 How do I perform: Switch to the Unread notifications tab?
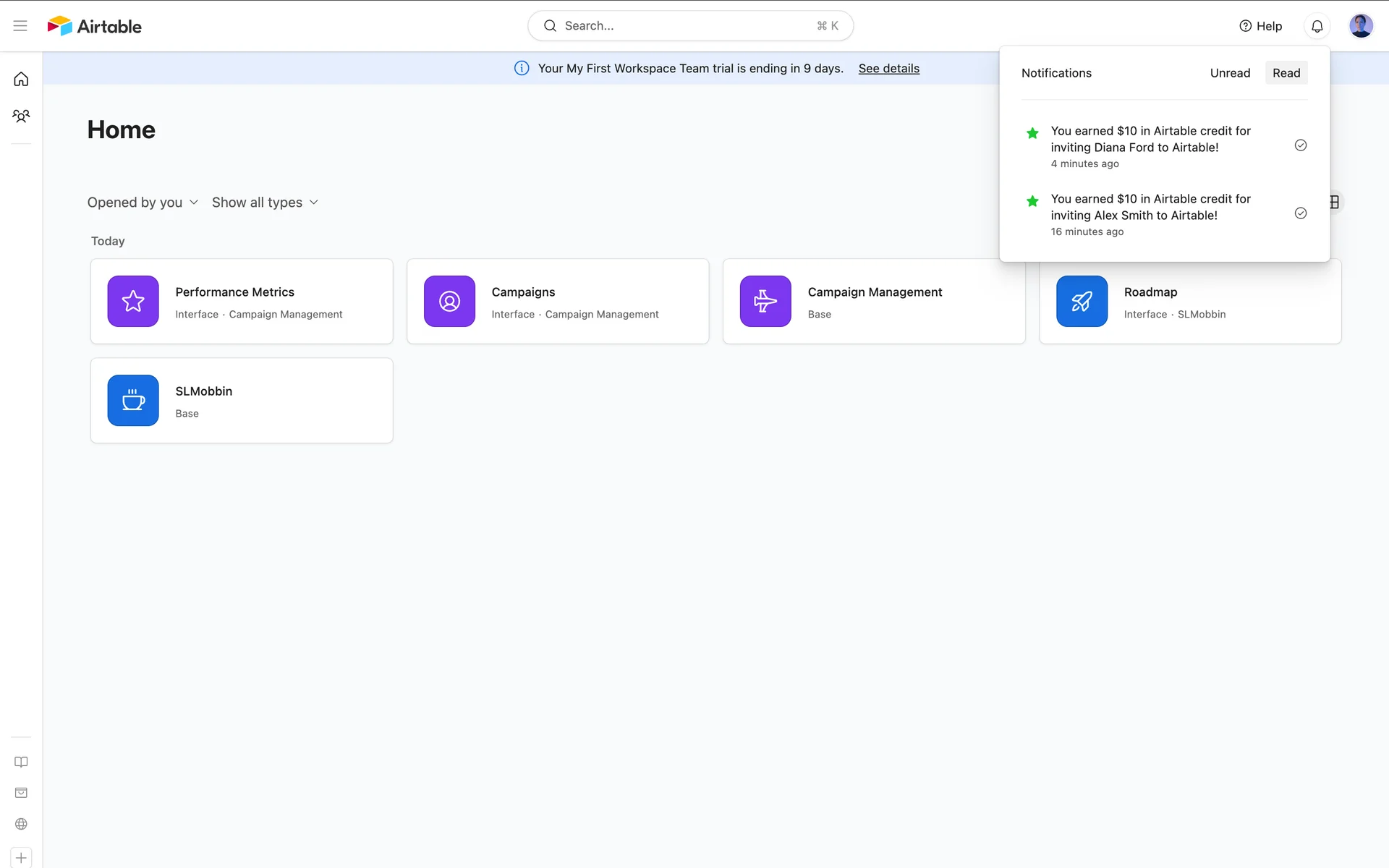tap(1230, 73)
